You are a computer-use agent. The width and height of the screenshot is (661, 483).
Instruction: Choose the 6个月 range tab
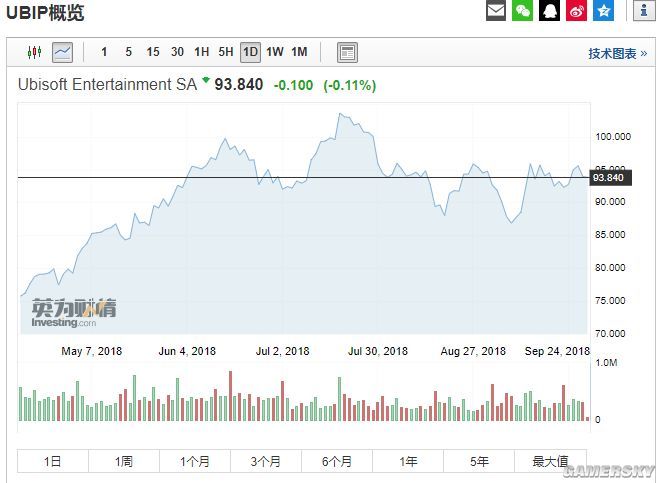pos(337,461)
